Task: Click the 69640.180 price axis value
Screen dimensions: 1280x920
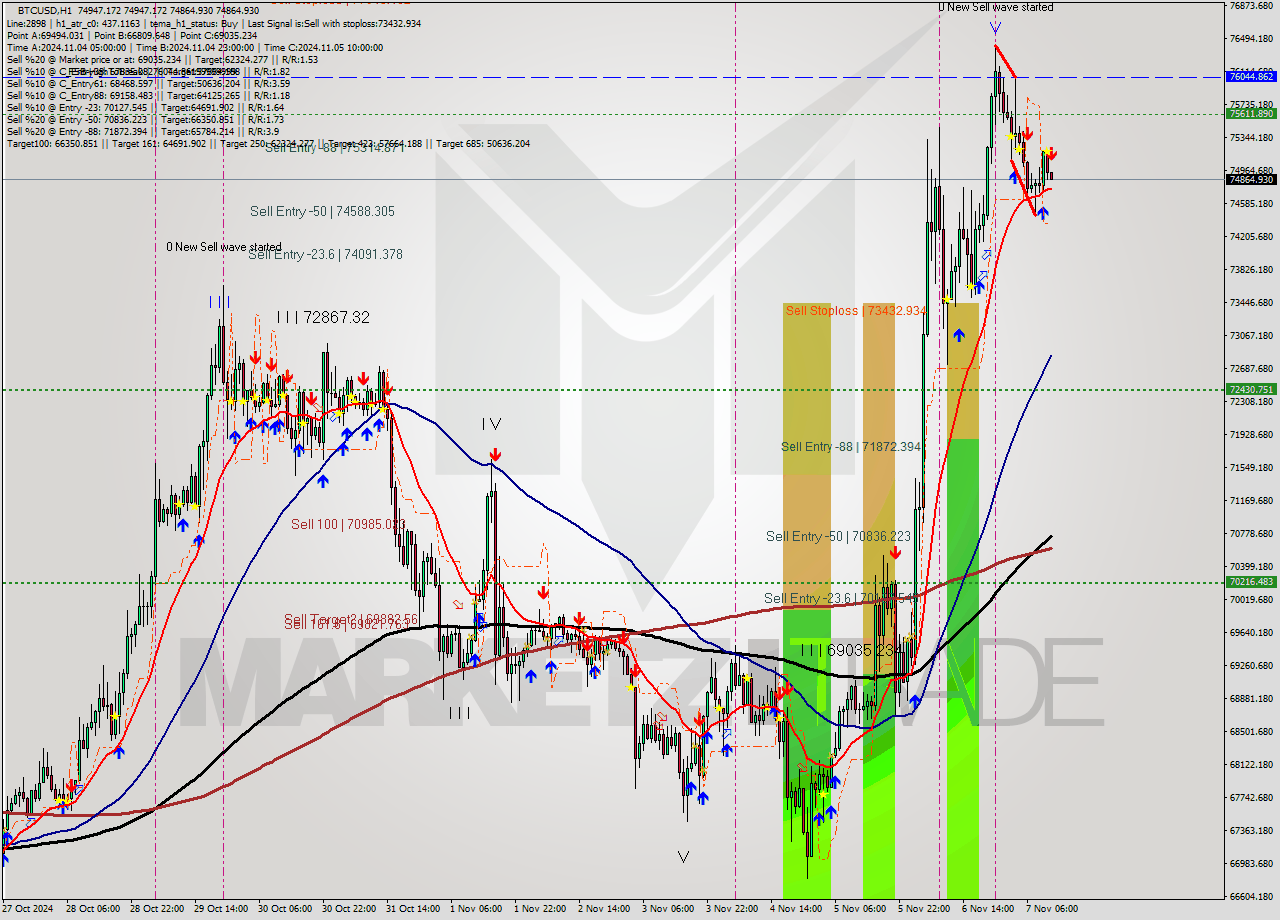Action: (1251, 632)
